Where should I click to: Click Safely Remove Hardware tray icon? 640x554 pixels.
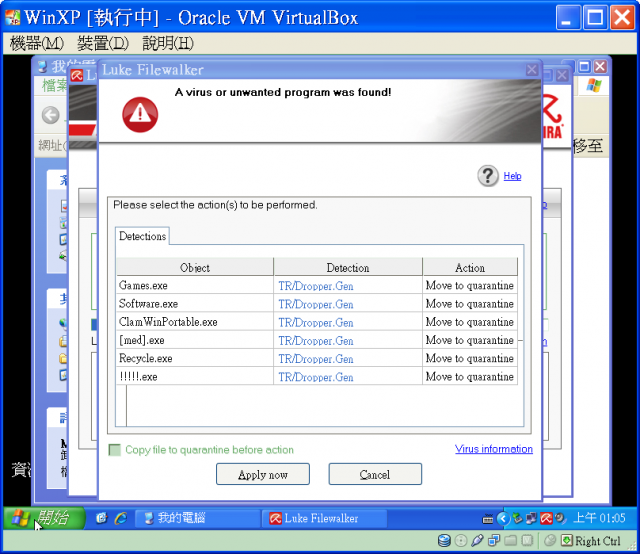click(x=518, y=518)
